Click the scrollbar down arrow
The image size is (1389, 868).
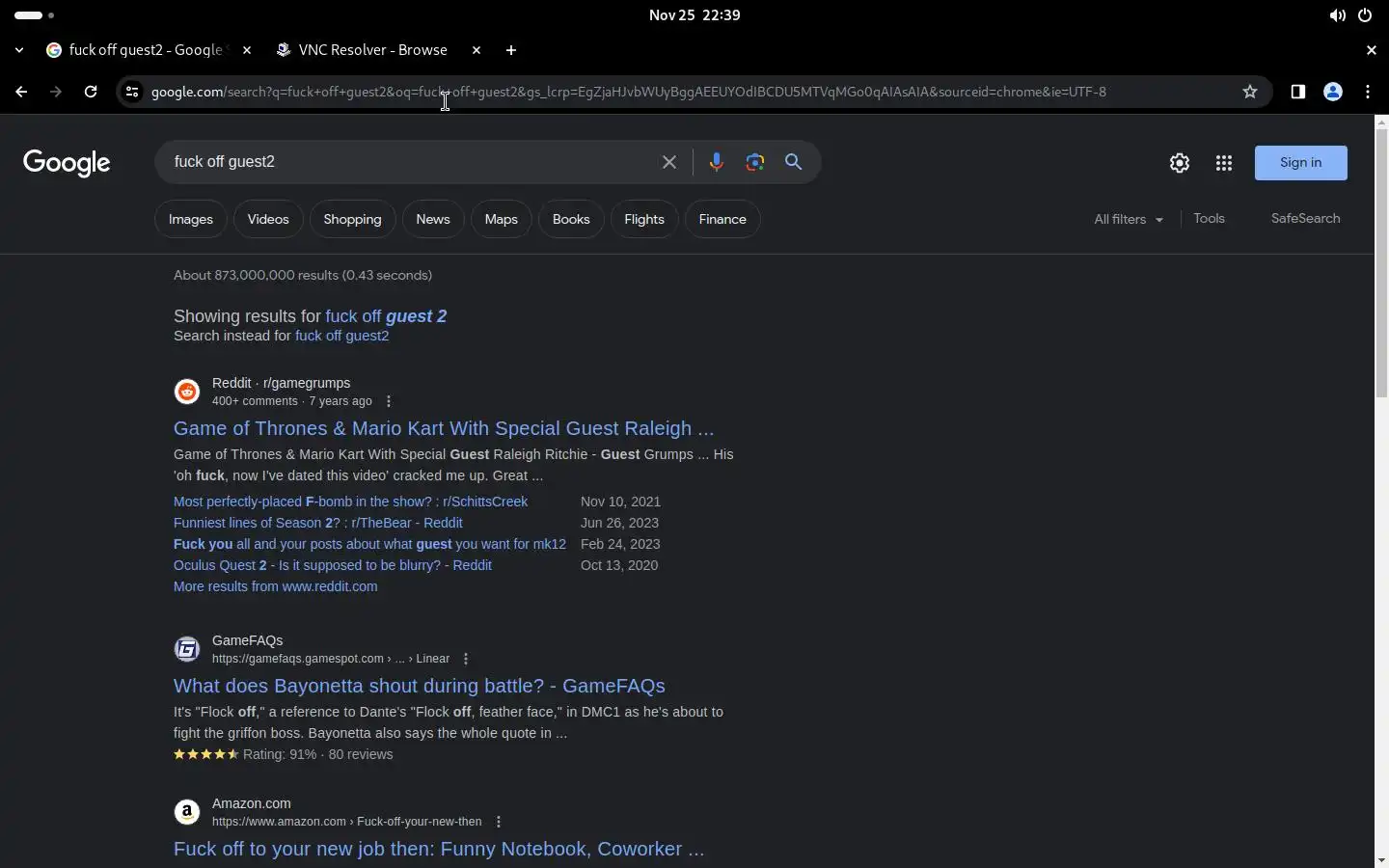coord(1381,860)
